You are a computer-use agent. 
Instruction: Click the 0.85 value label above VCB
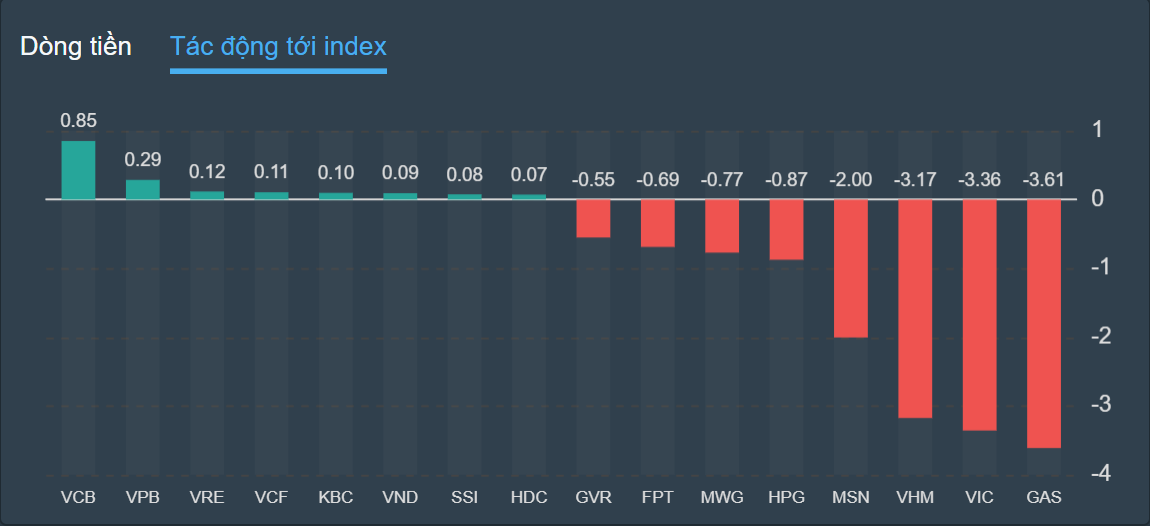coord(79,121)
